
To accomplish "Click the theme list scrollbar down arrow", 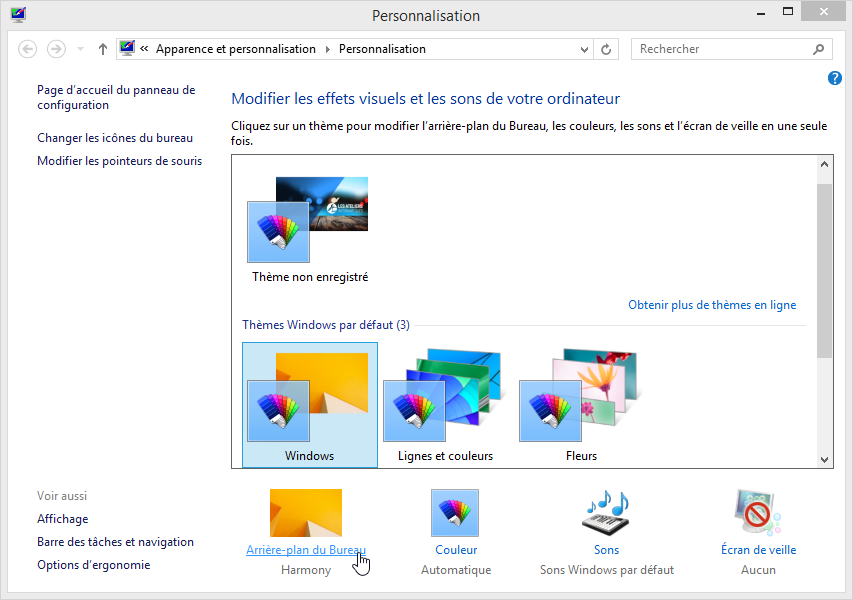I will coord(824,460).
